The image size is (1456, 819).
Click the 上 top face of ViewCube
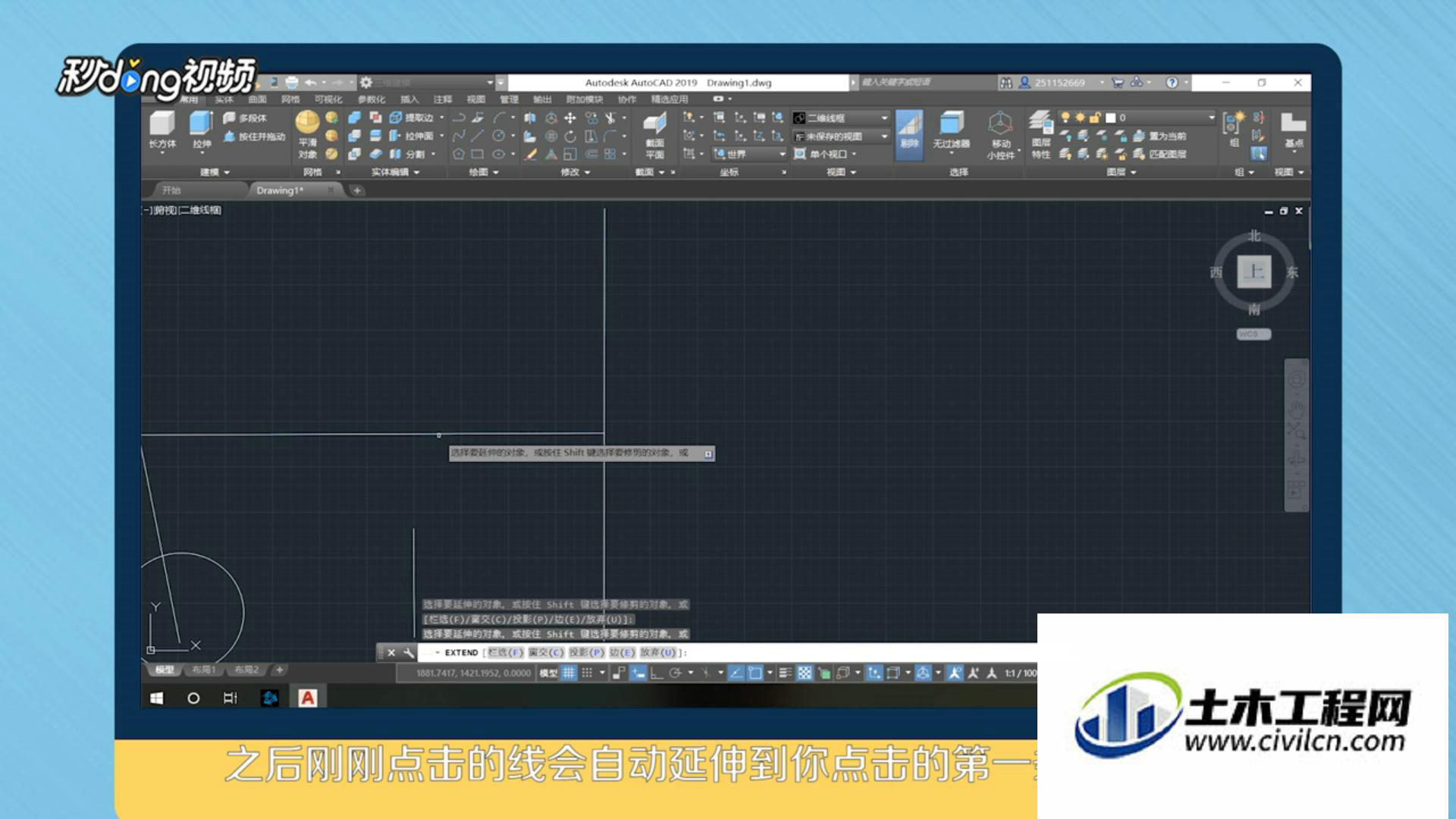pyautogui.click(x=1254, y=271)
